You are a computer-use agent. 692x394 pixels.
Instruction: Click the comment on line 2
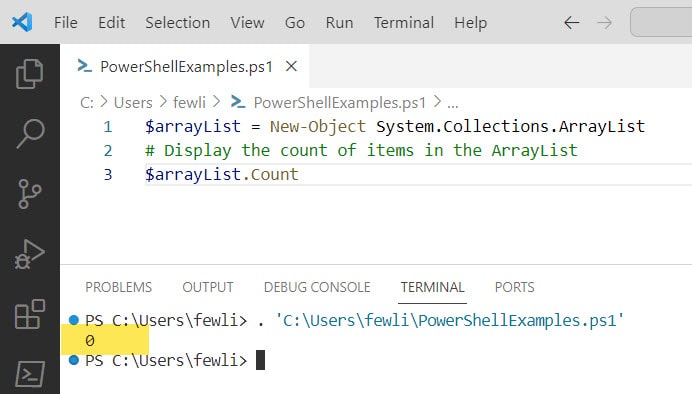(x=361, y=150)
